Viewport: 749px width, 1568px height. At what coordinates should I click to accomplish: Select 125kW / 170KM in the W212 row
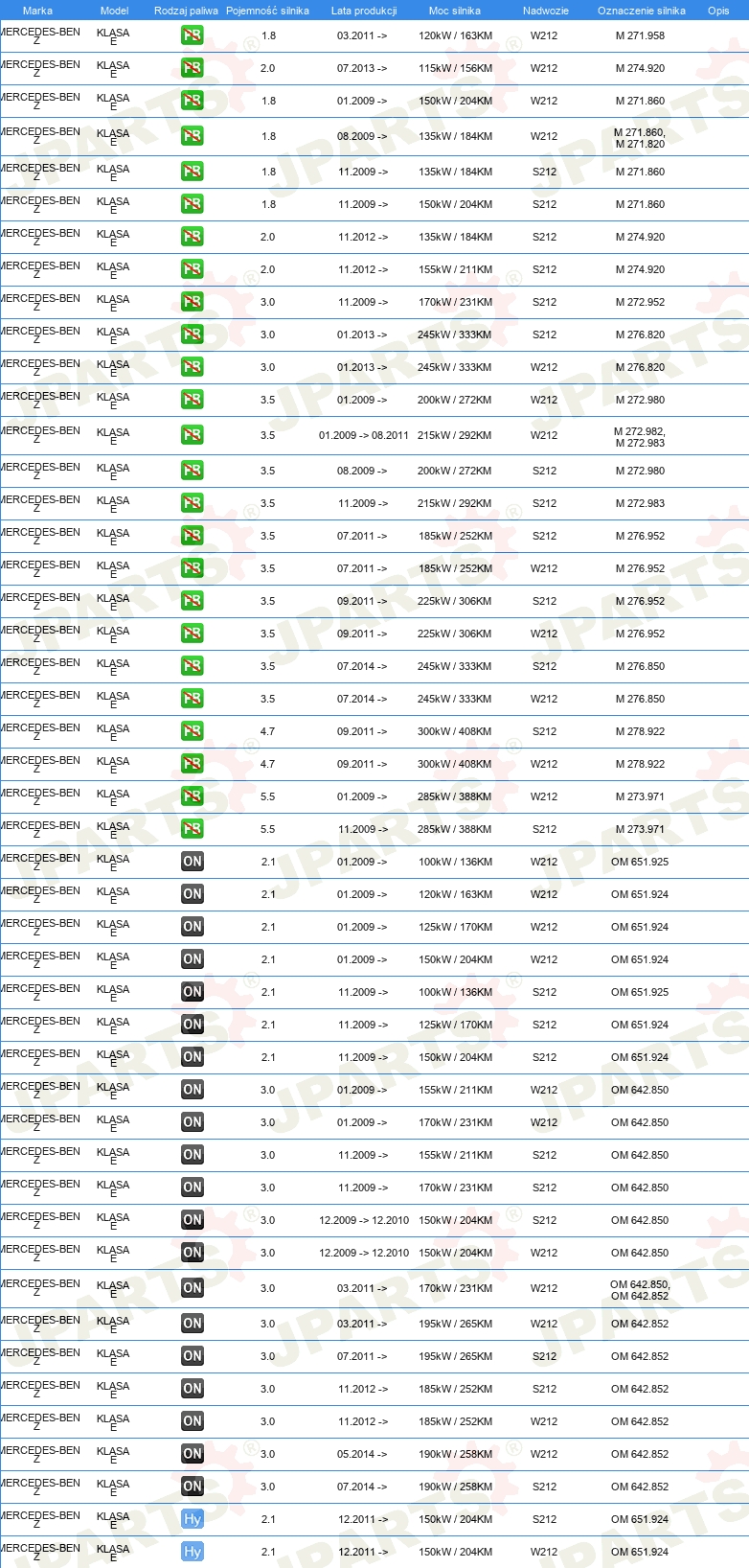point(455,927)
